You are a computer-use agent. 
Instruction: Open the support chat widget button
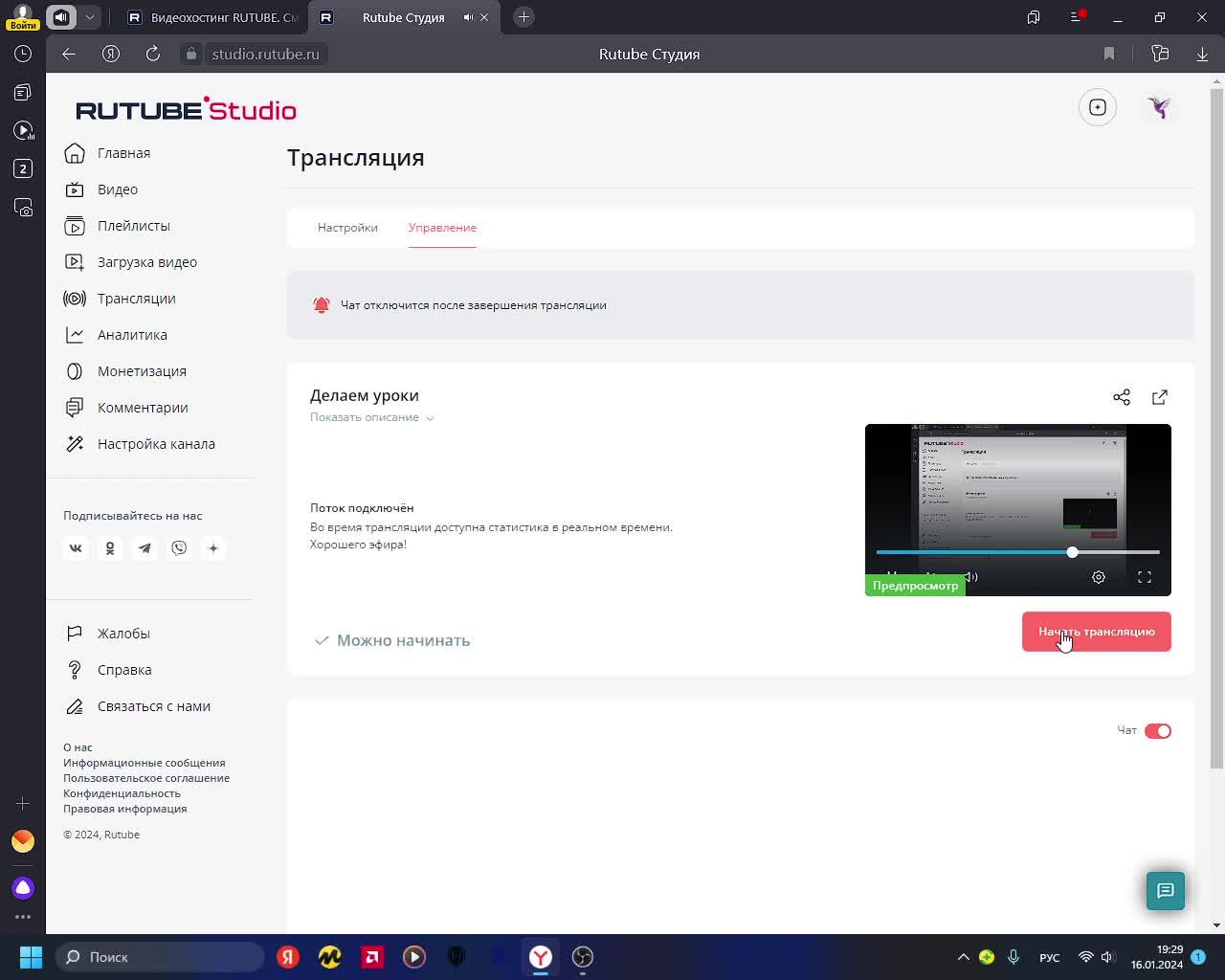pyautogui.click(x=1166, y=891)
